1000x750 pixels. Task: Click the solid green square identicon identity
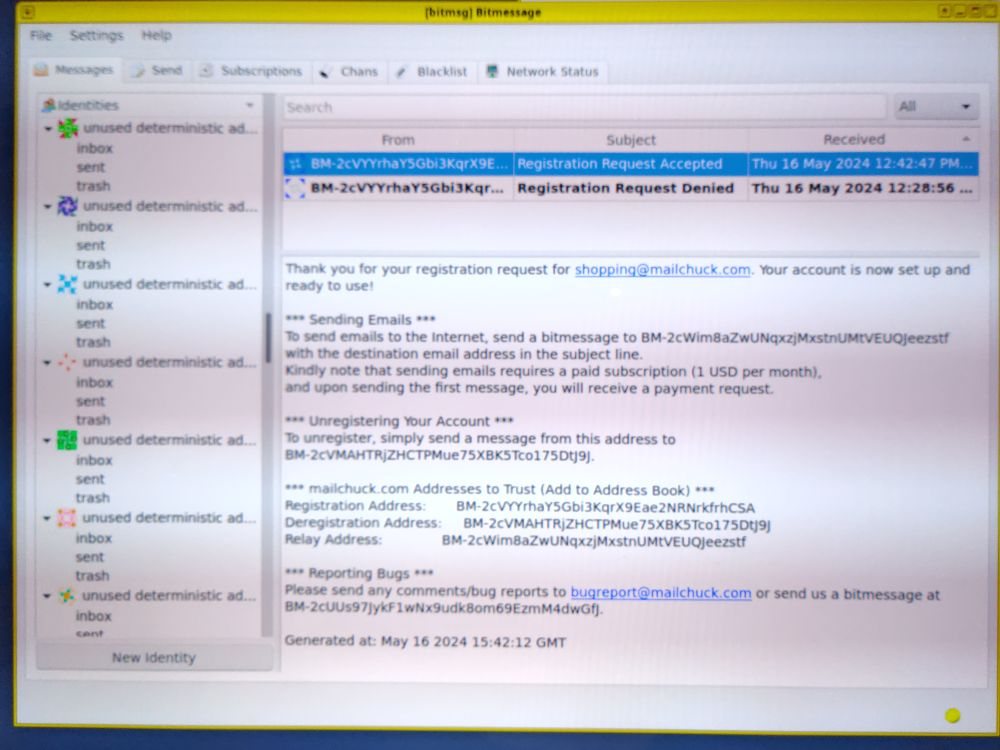coord(67,440)
